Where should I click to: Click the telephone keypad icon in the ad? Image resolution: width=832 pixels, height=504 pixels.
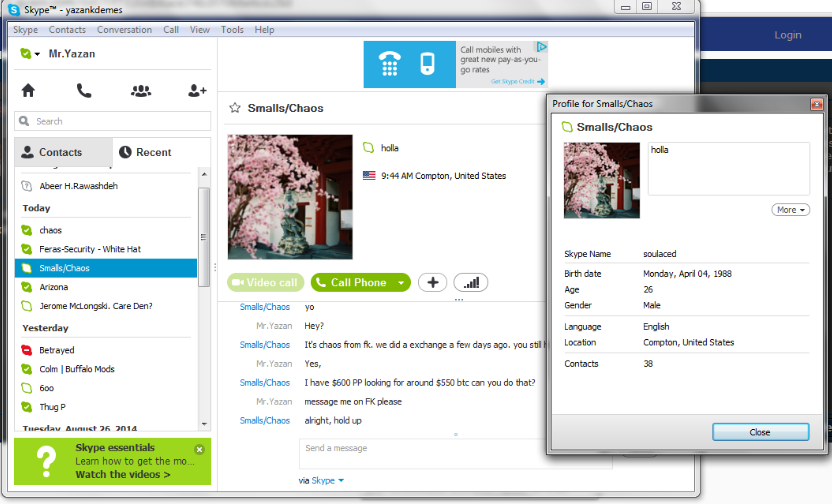389,64
